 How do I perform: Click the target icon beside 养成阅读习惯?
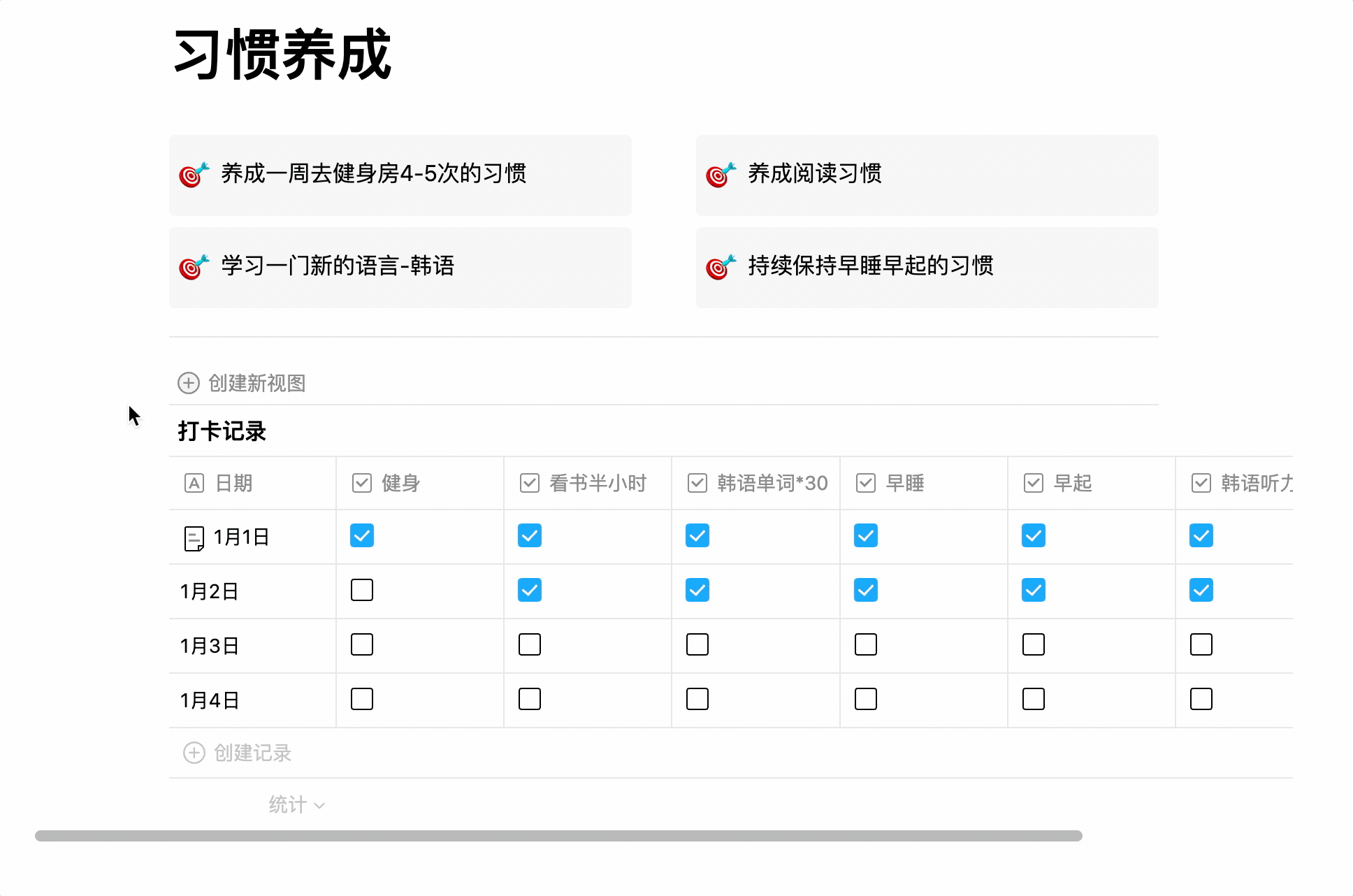click(721, 175)
